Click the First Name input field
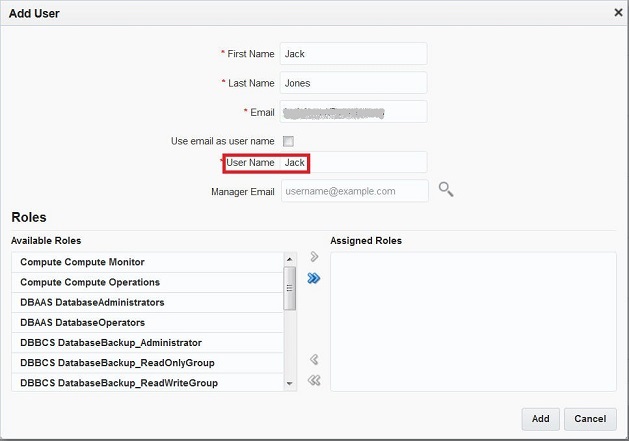Viewport: 629px width, 441px height. pos(354,54)
